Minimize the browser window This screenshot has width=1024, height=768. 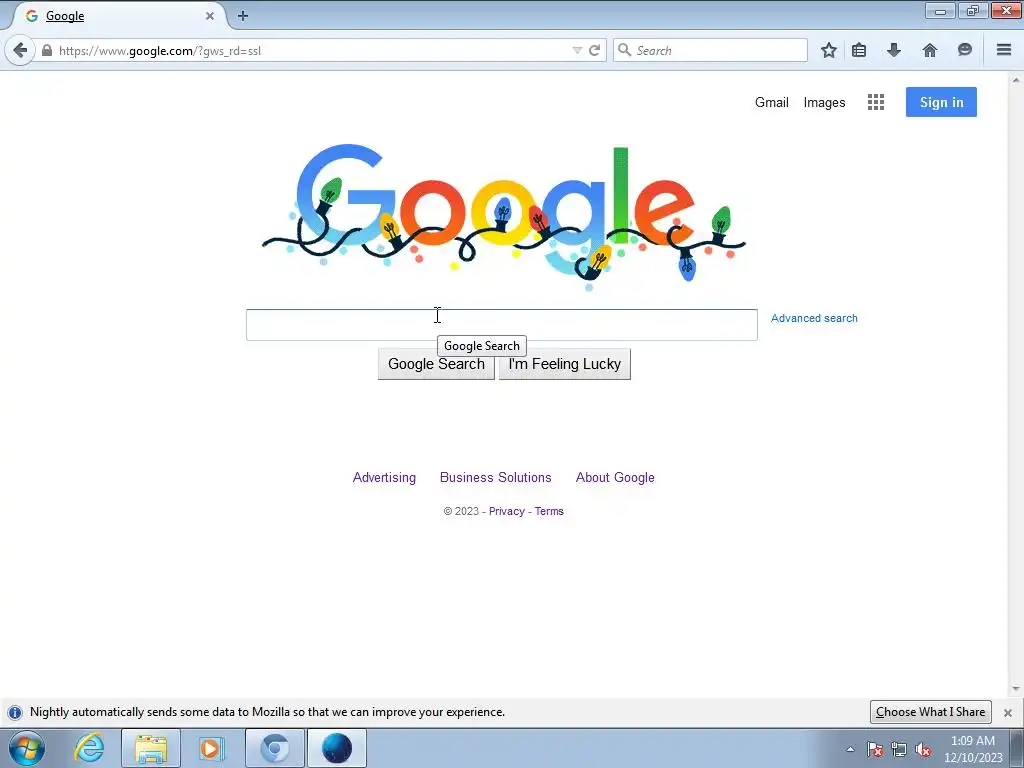click(940, 10)
